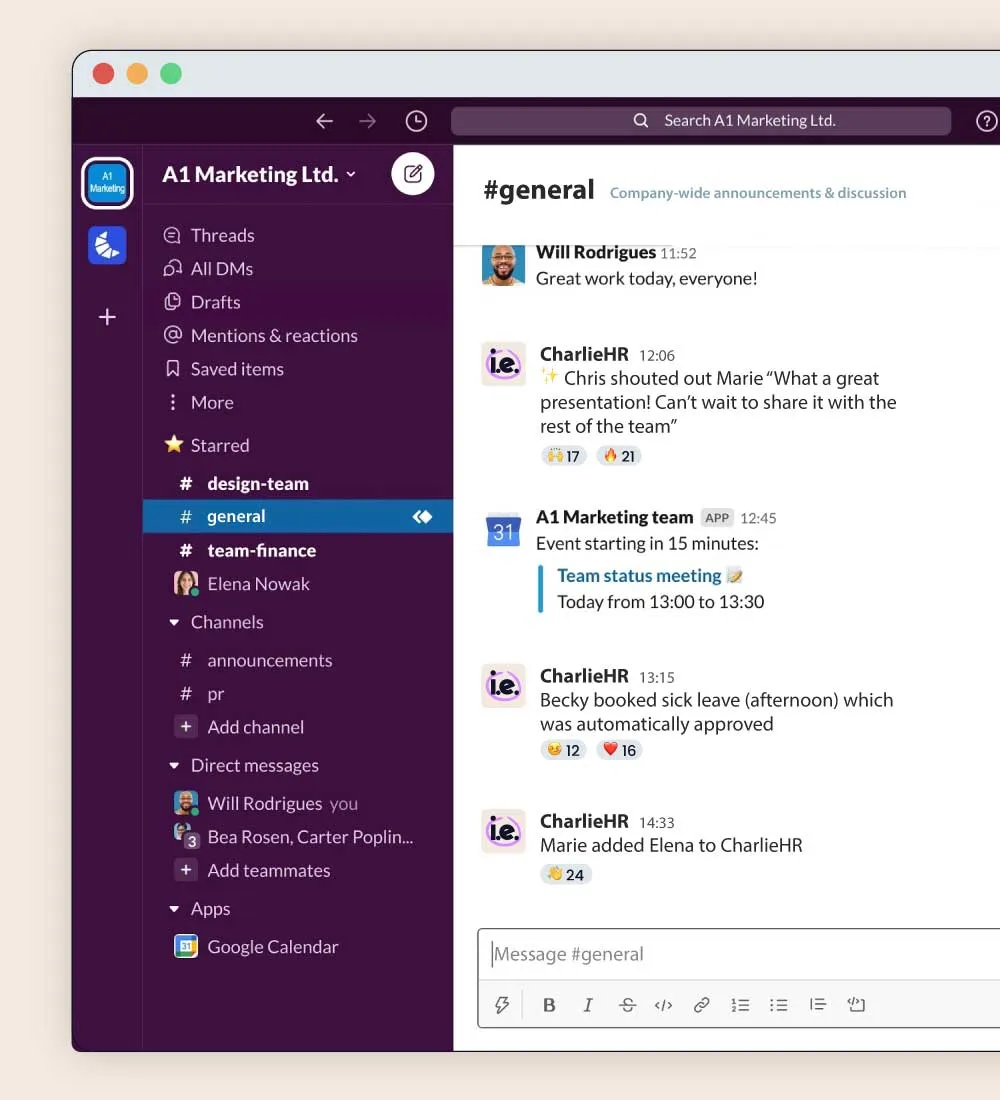Click the compose new message button

click(413, 173)
